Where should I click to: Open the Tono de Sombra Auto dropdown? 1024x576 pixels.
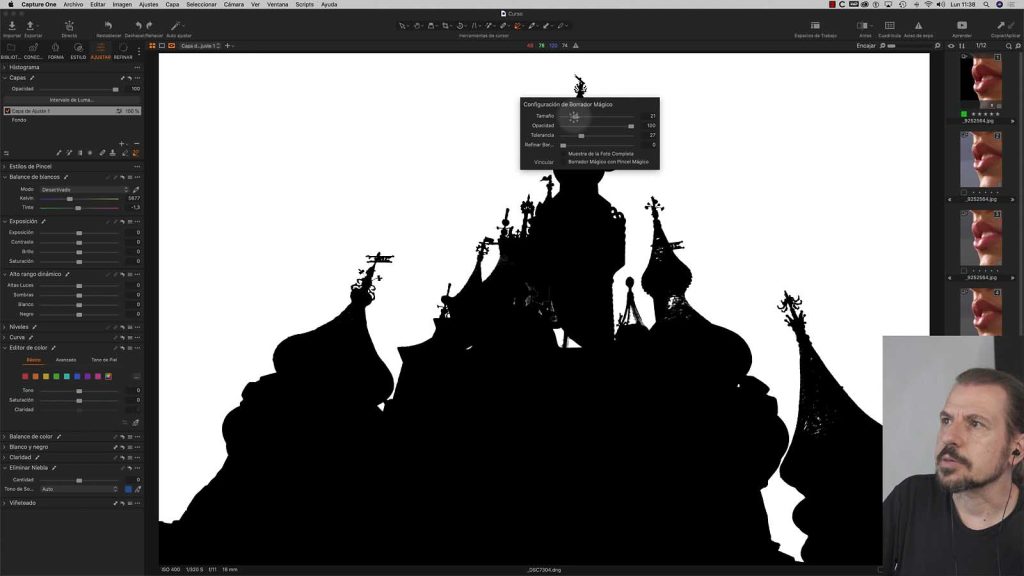(x=80, y=489)
